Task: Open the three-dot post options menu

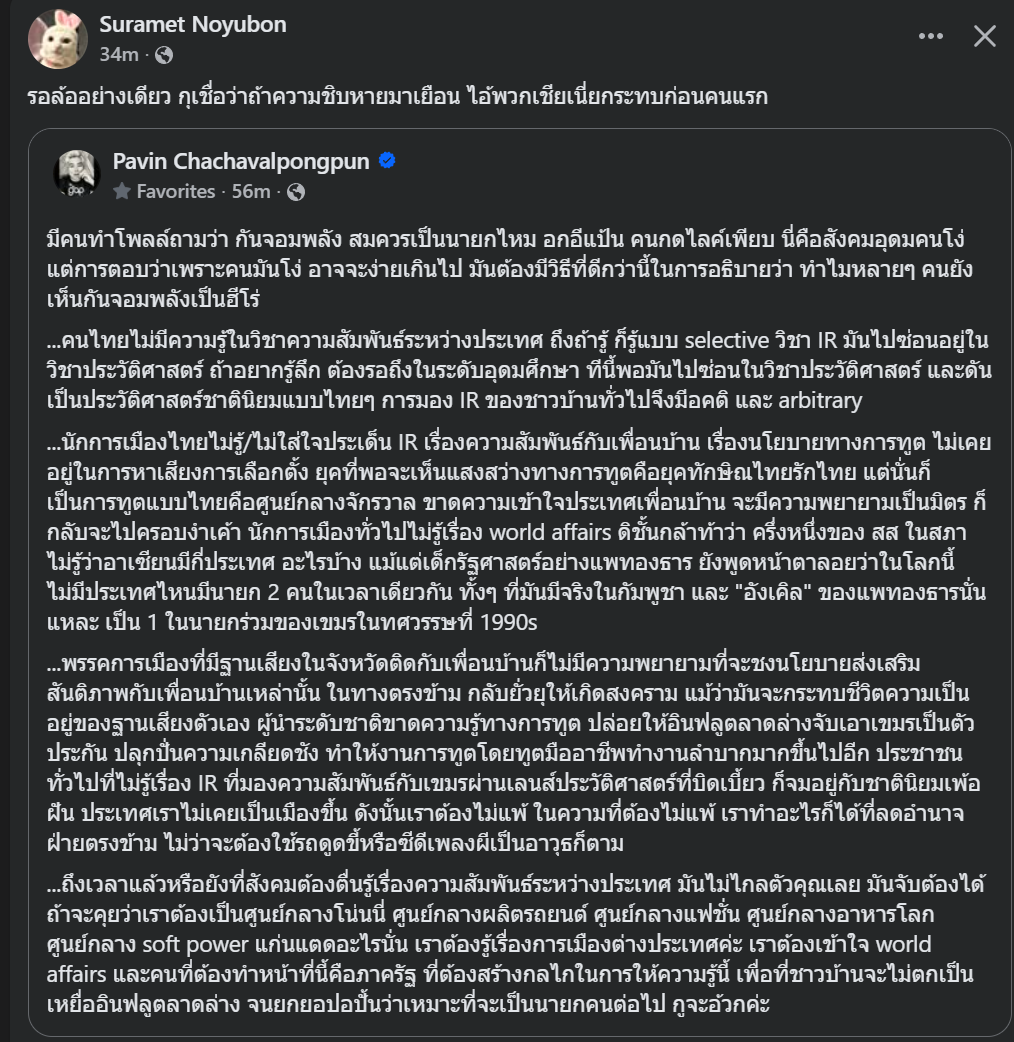Action: coord(931,37)
